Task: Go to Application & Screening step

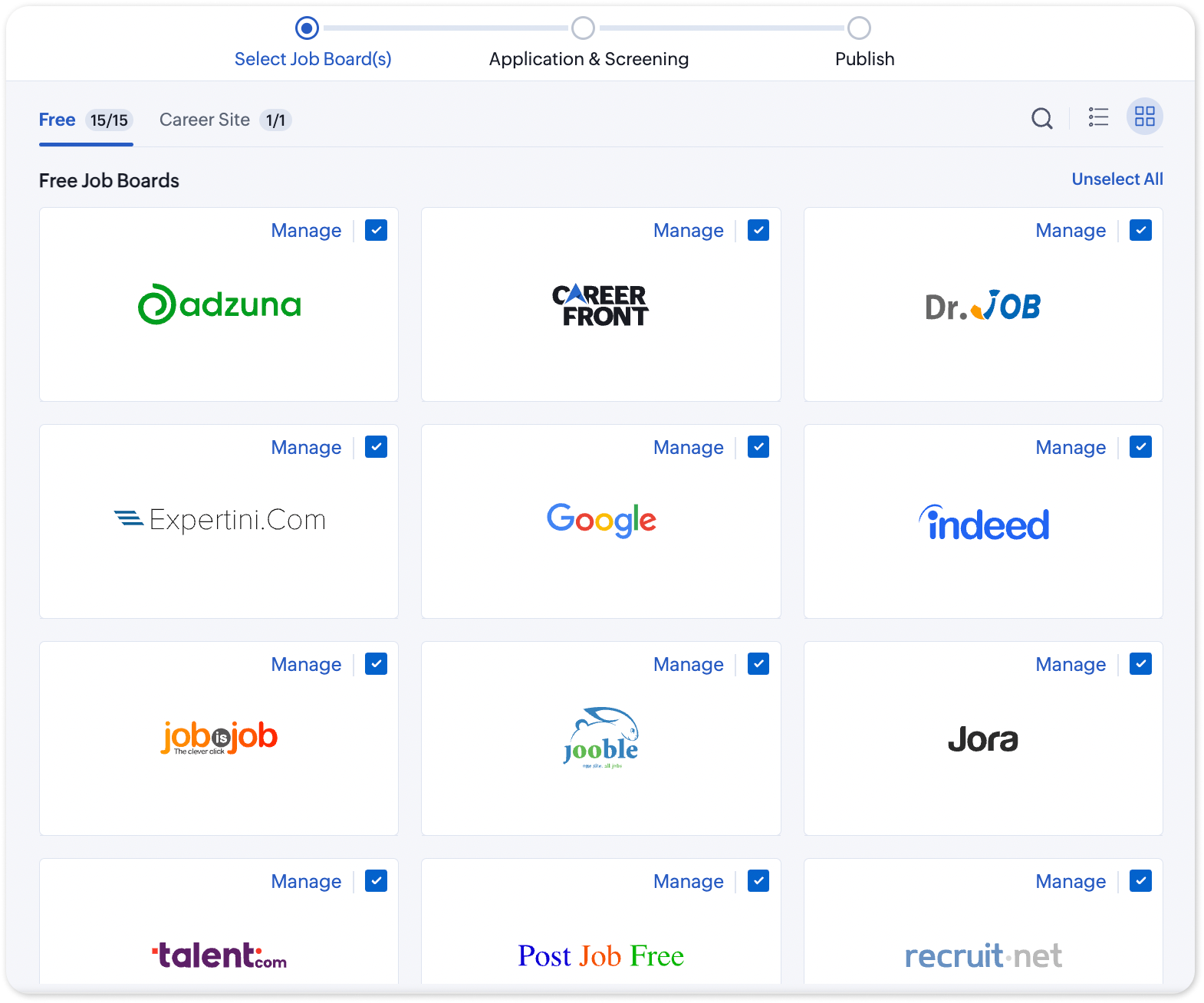Action: (x=583, y=28)
